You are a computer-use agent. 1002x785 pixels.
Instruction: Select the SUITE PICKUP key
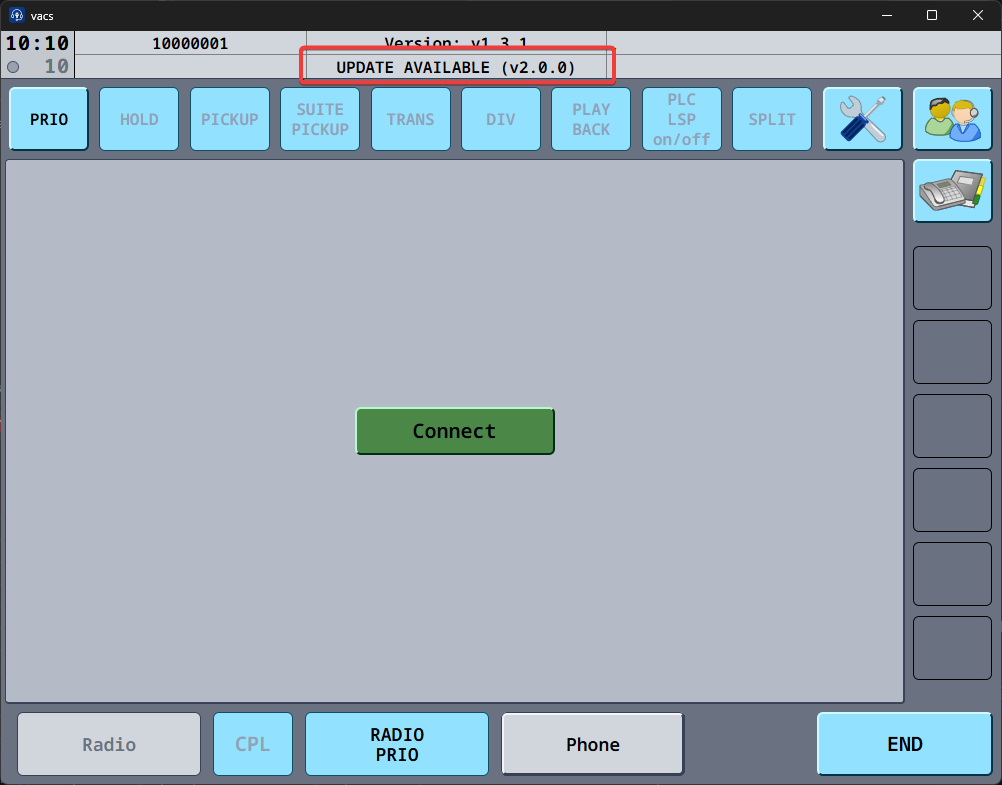click(320, 119)
